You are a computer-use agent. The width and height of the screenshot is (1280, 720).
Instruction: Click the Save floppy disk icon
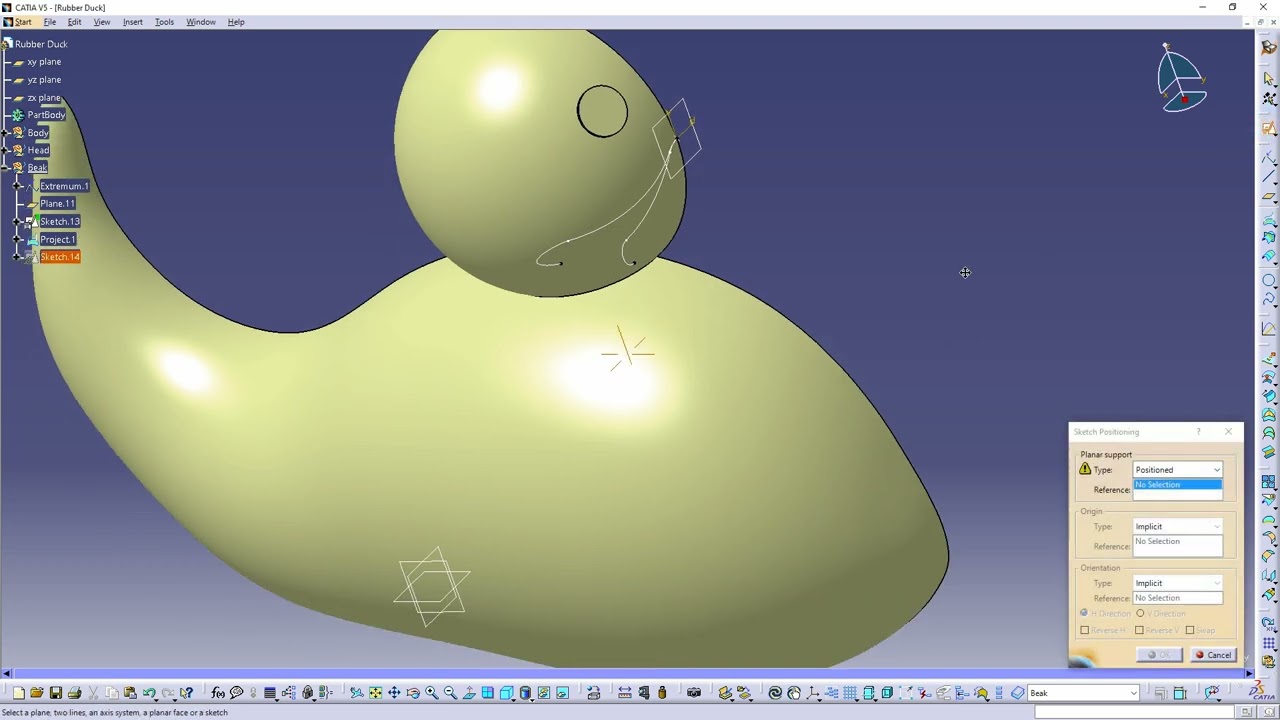[x=55, y=693]
